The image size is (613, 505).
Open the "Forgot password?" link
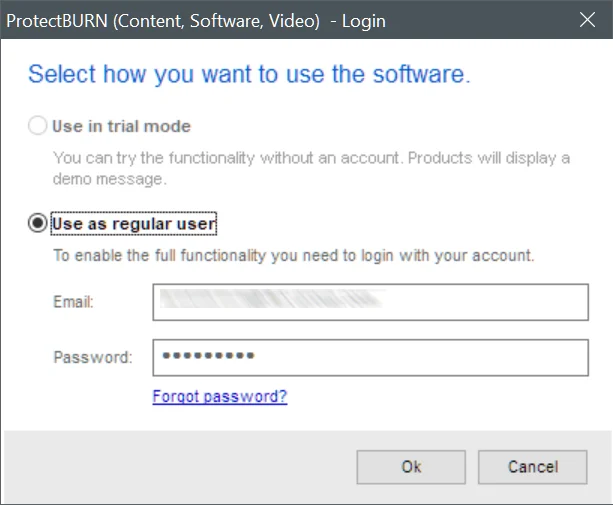[219, 396]
